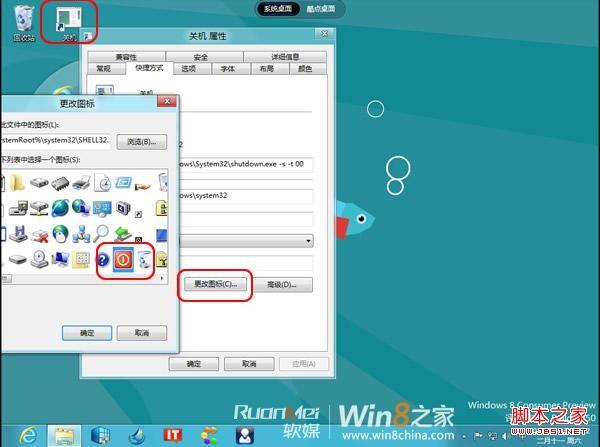This screenshot has width=600, height=447.
Task: Pick the Internet Explorer globe icon in list
Action: pyautogui.click(x=60, y=208)
